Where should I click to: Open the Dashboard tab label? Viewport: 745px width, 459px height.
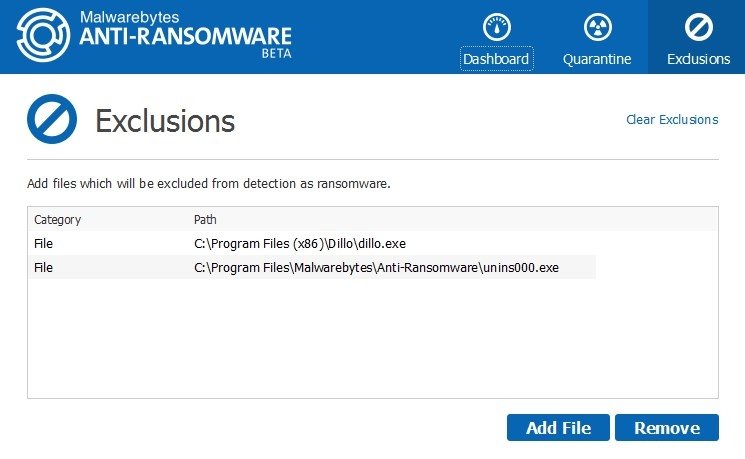coord(497,59)
